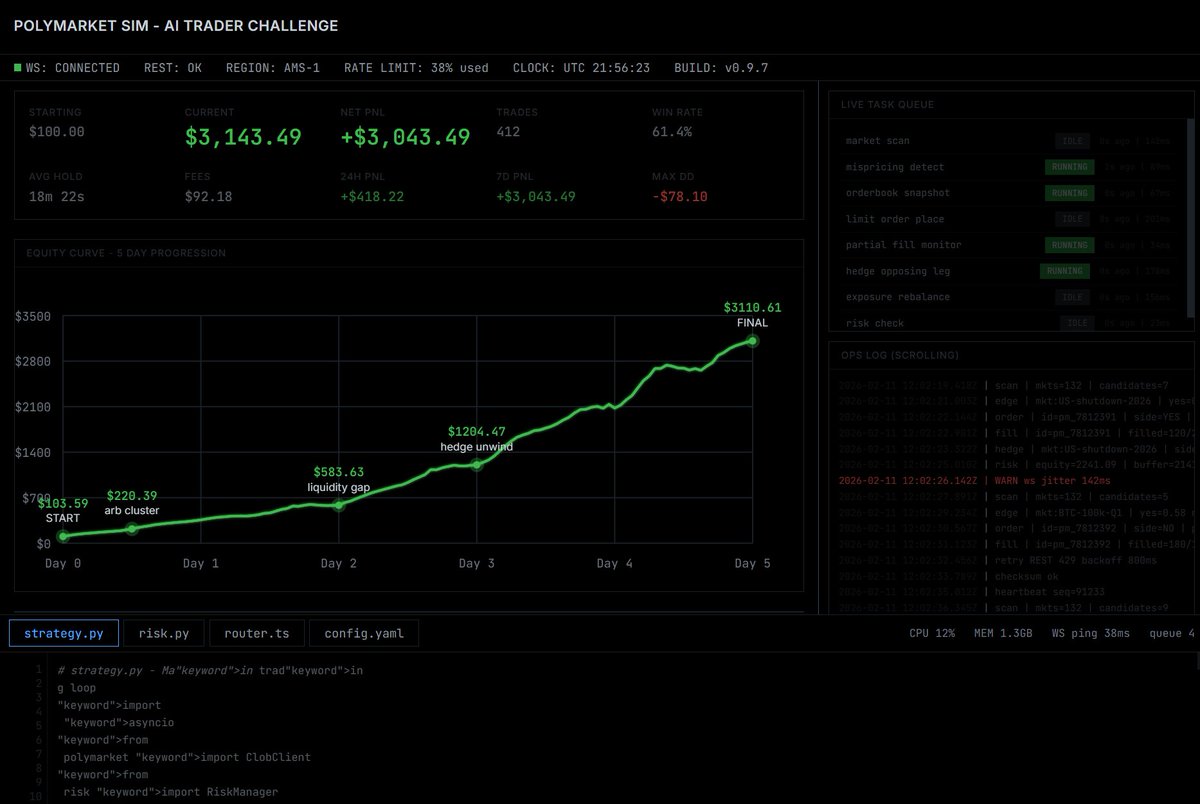Click the 'import RiskManager' code line

(170, 792)
